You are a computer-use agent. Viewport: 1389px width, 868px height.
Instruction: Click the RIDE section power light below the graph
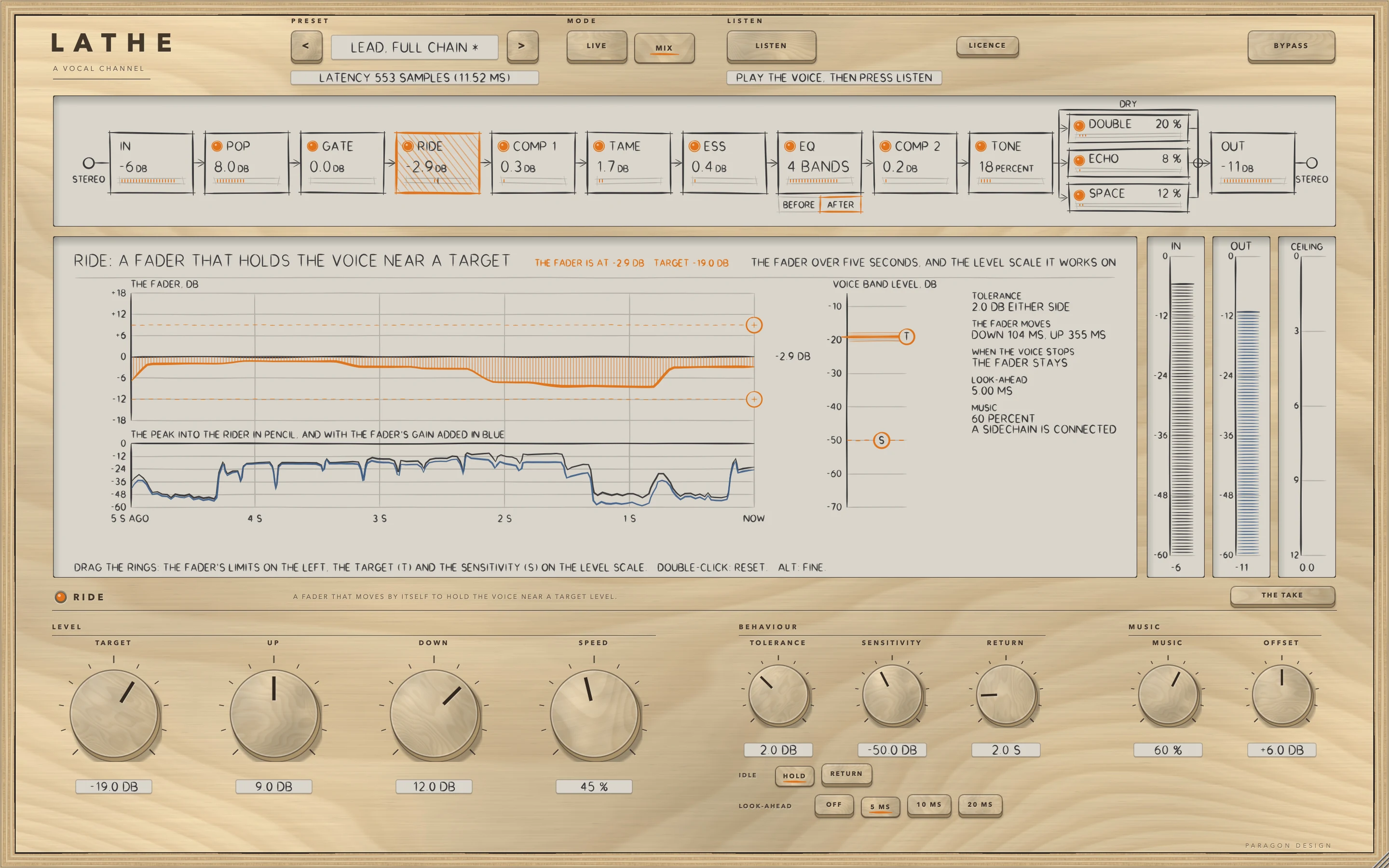pos(60,597)
